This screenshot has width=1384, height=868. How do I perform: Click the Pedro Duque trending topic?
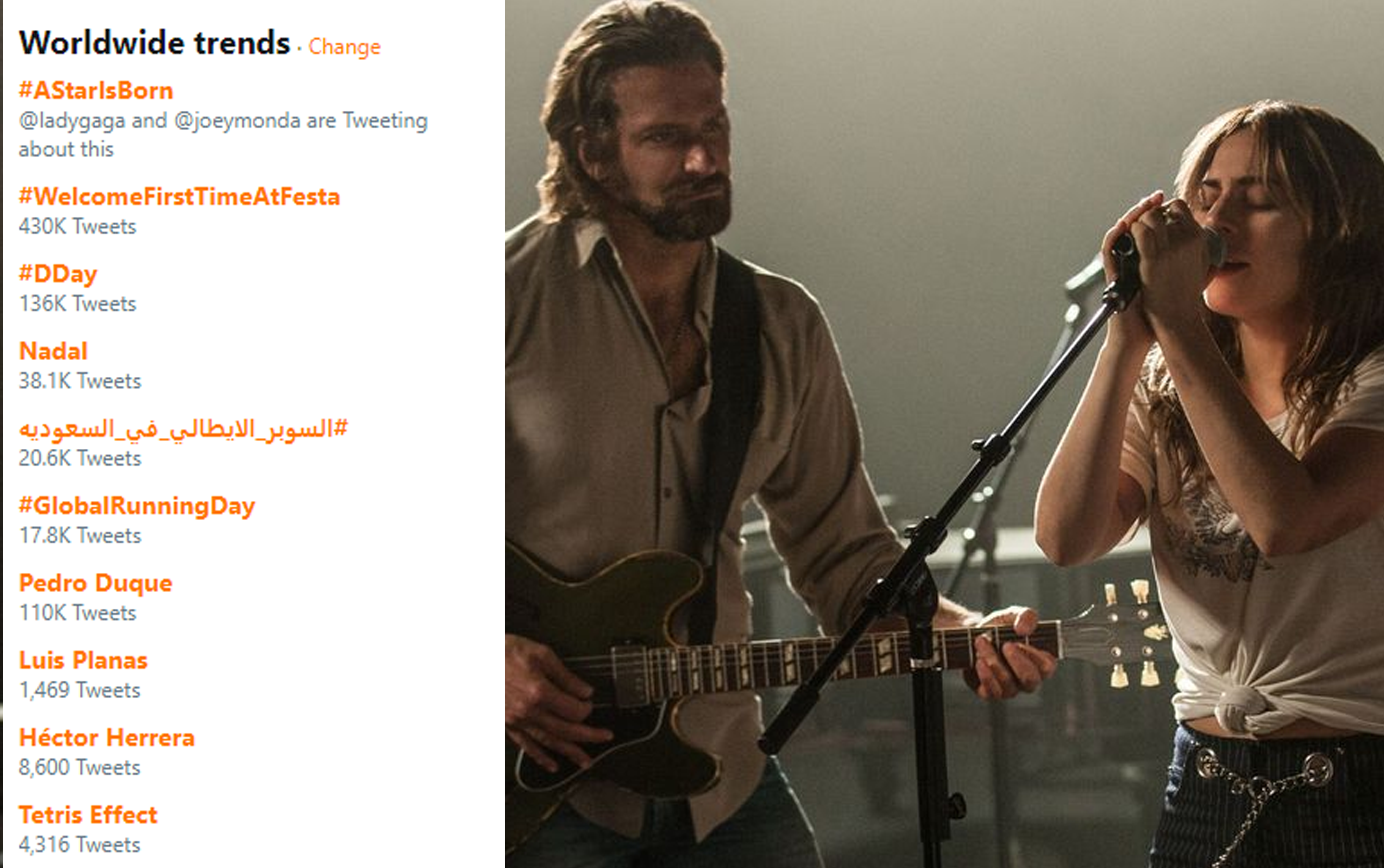(96, 583)
